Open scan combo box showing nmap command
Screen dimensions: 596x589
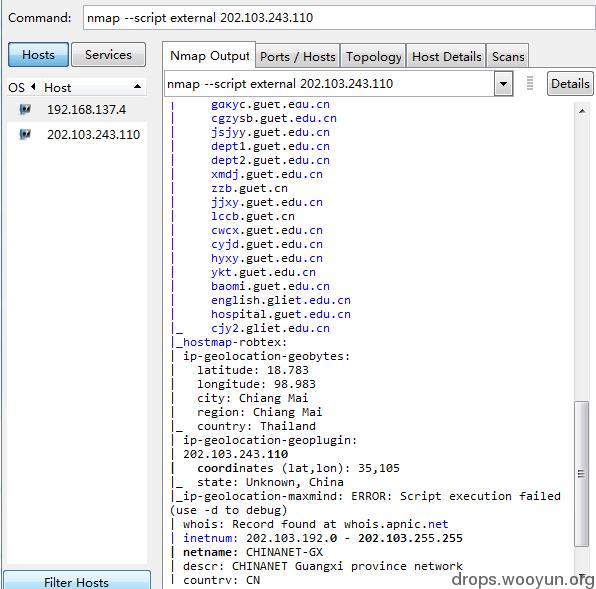coord(338,84)
